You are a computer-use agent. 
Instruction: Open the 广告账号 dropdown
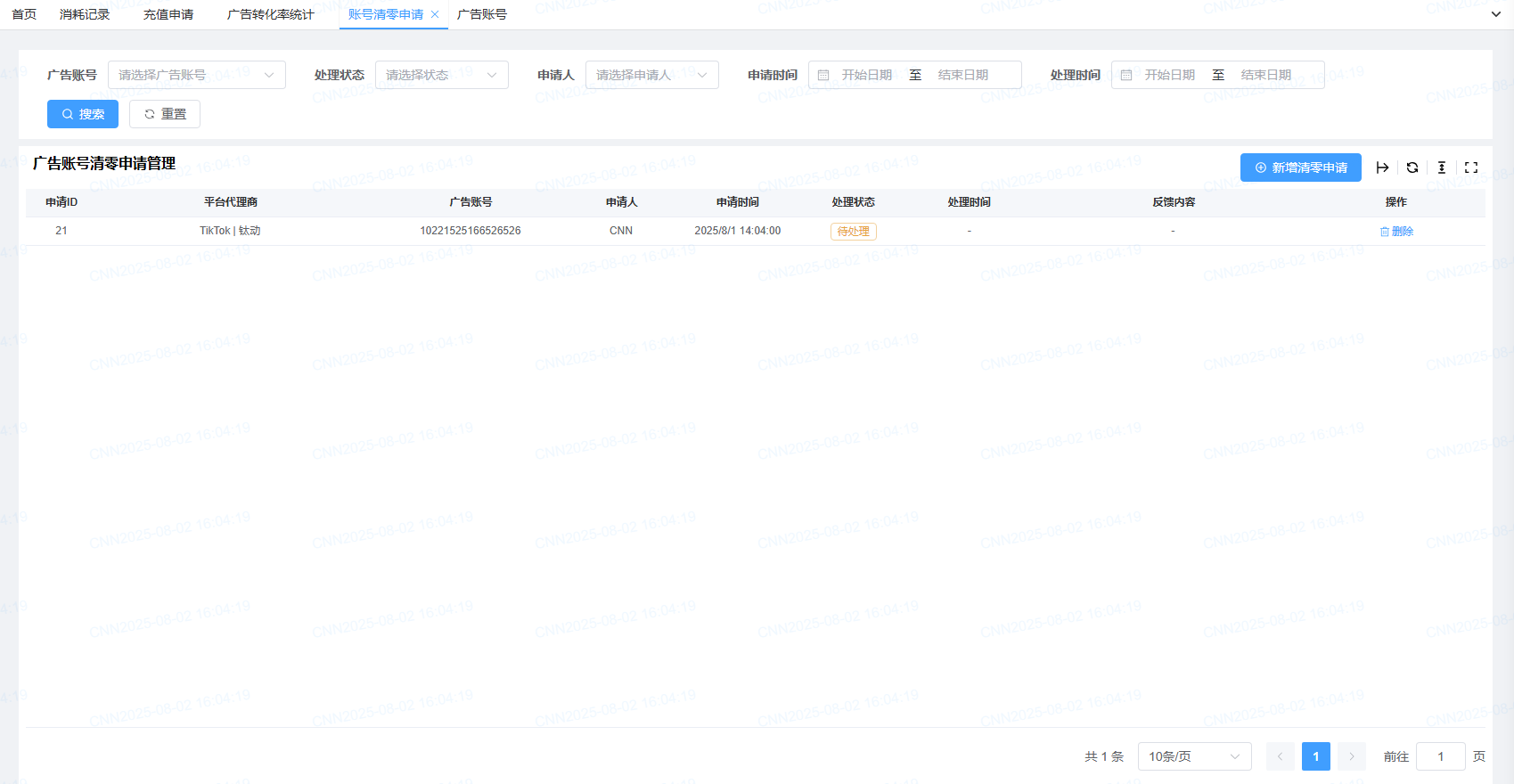(196, 75)
